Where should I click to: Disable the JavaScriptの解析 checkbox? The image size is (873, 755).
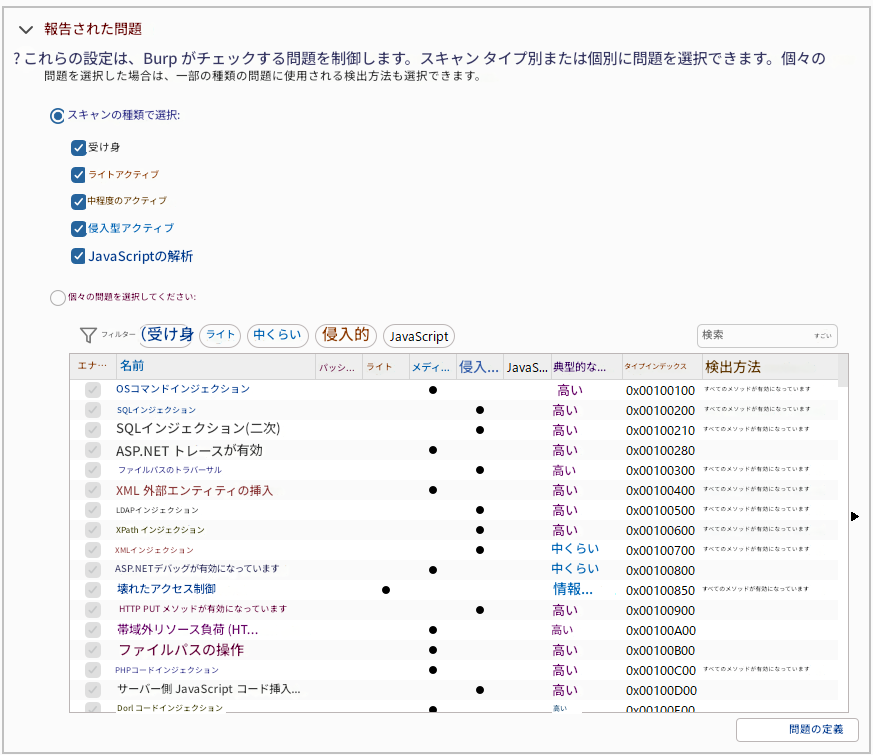78,255
